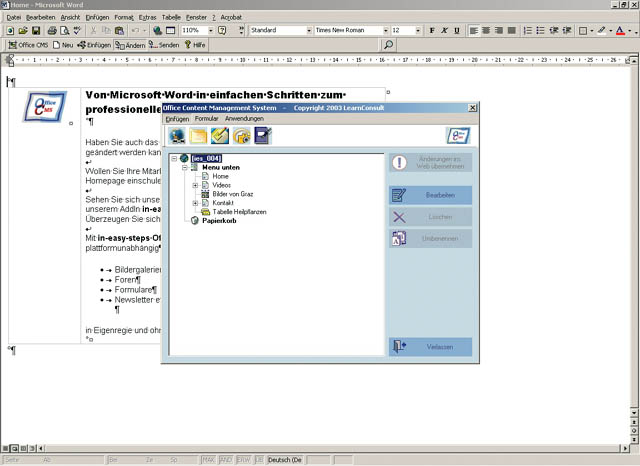This screenshot has width=640, height=466.
Task: Open the Standard style dropdown
Action: coord(309,31)
